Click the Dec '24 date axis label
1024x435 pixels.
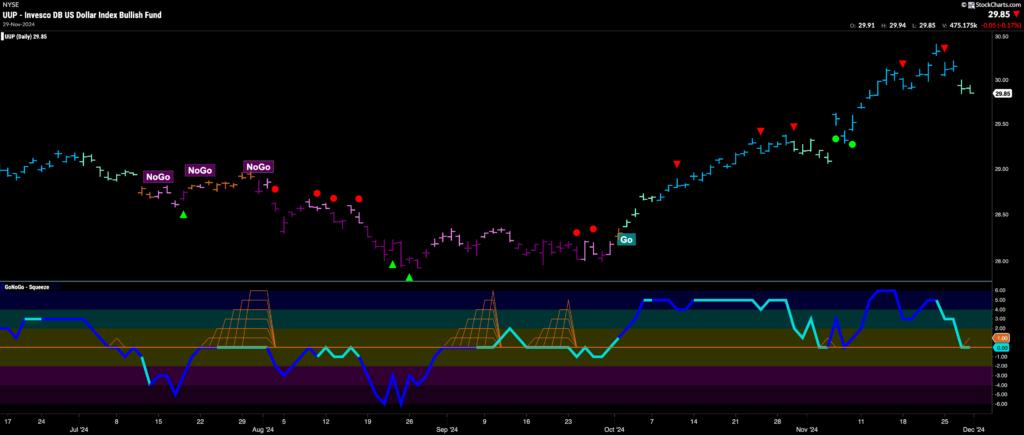973,430
